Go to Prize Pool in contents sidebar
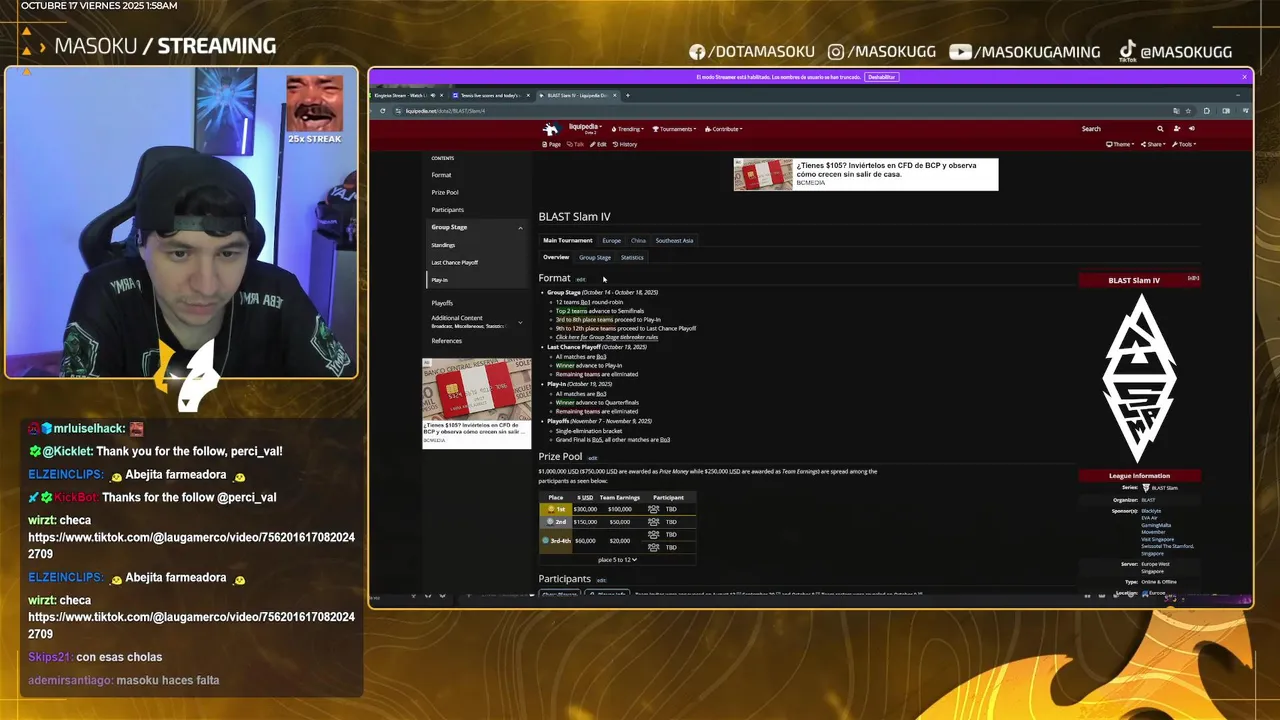This screenshot has width=1280, height=720. (x=445, y=192)
